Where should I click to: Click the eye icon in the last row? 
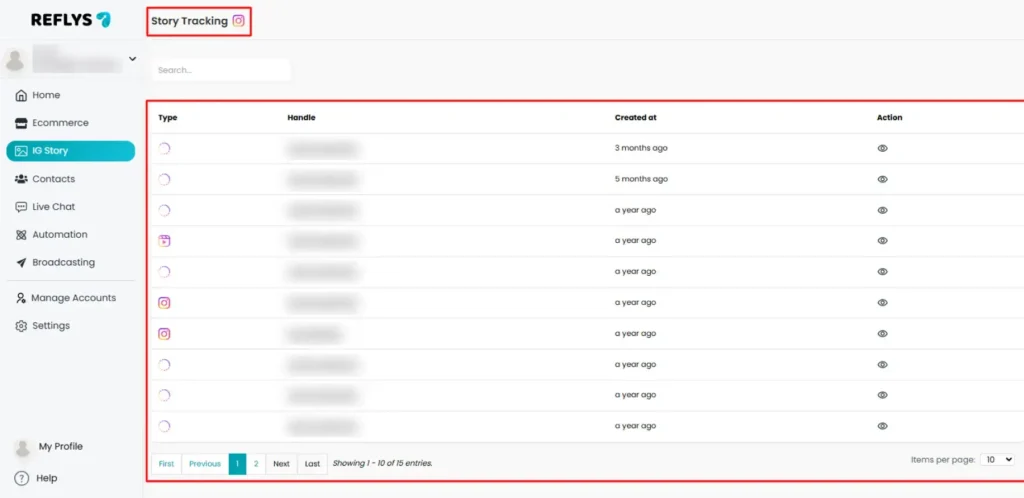pyautogui.click(x=882, y=426)
